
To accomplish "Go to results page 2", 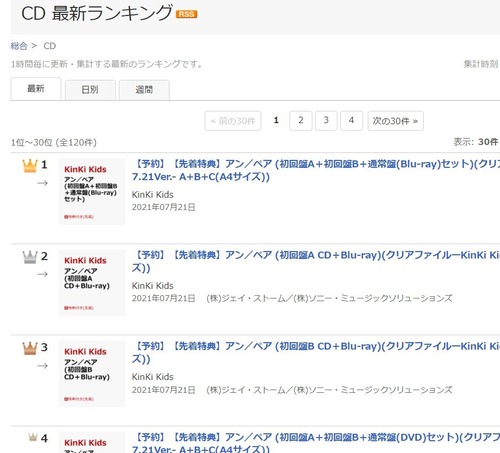I will tap(301, 120).
